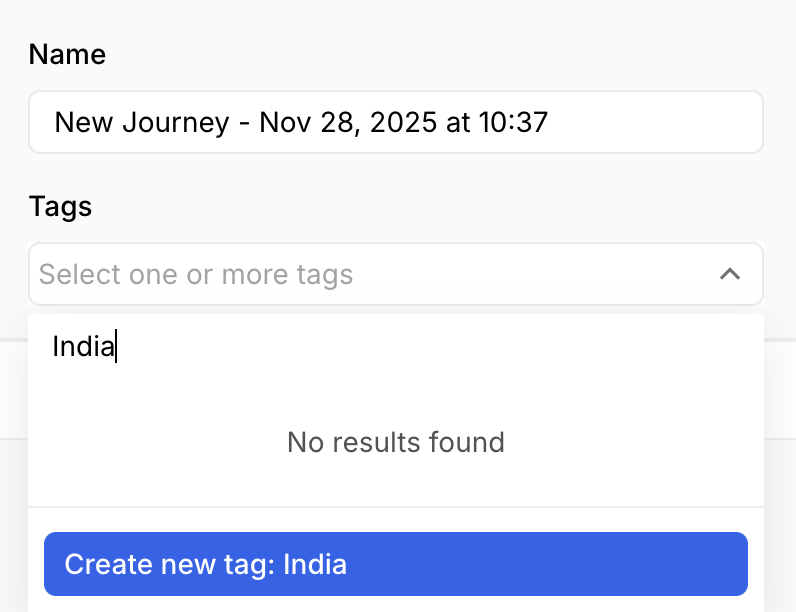Click the Create new tag: India button
Screen dimensions: 796x612
(396, 564)
